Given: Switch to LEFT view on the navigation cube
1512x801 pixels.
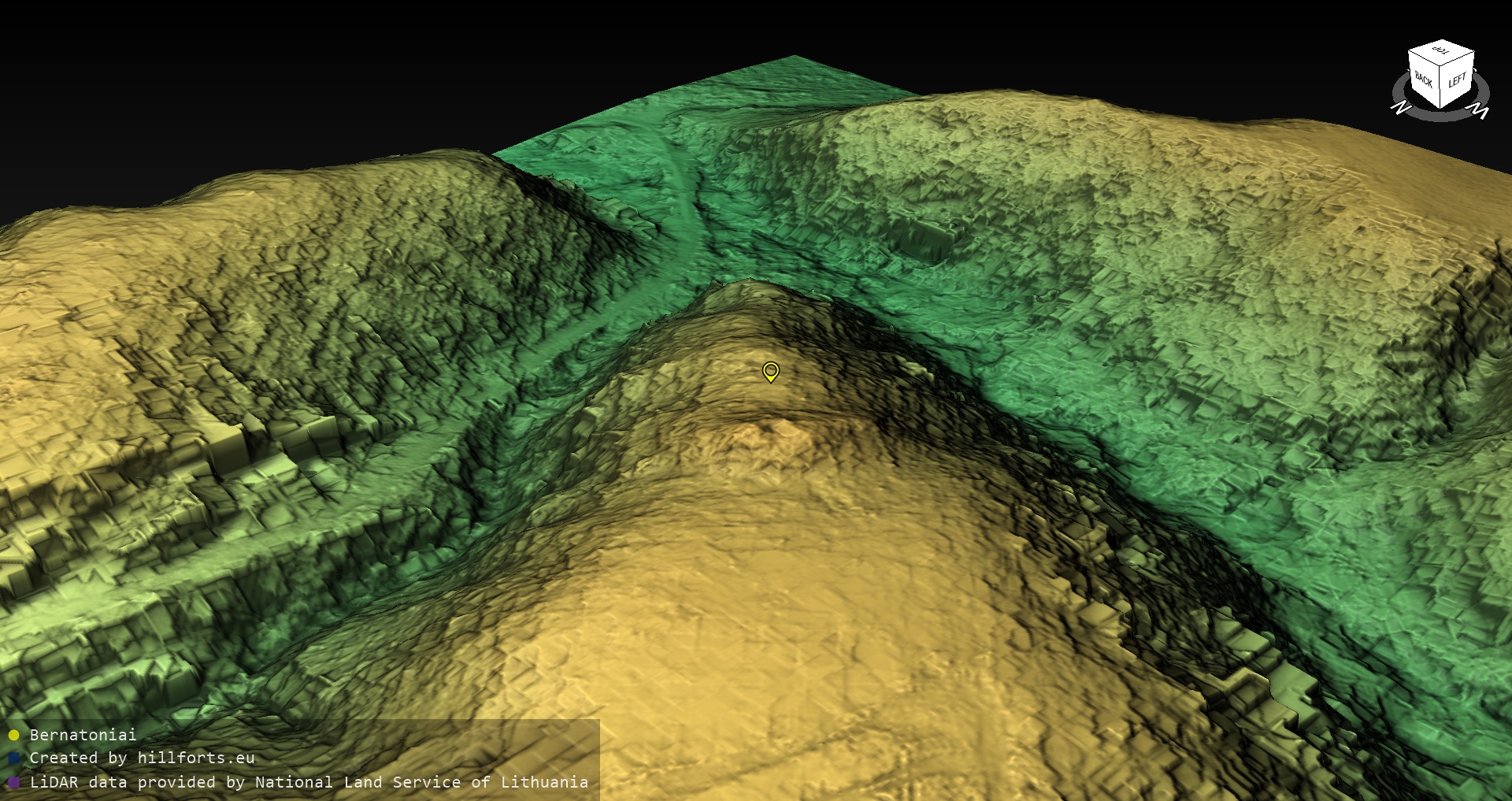Looking at the screenshot, I should [1457, 80].
